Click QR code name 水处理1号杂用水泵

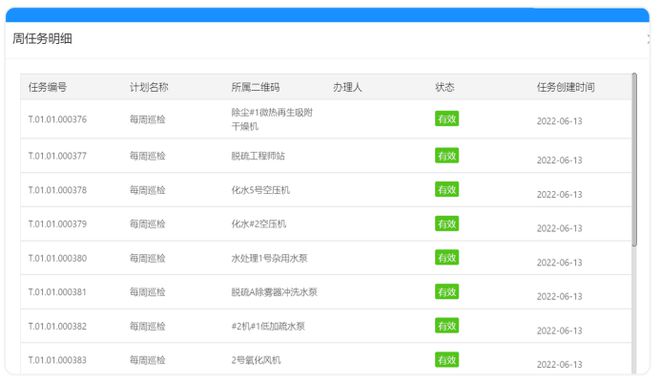(269, 258)
